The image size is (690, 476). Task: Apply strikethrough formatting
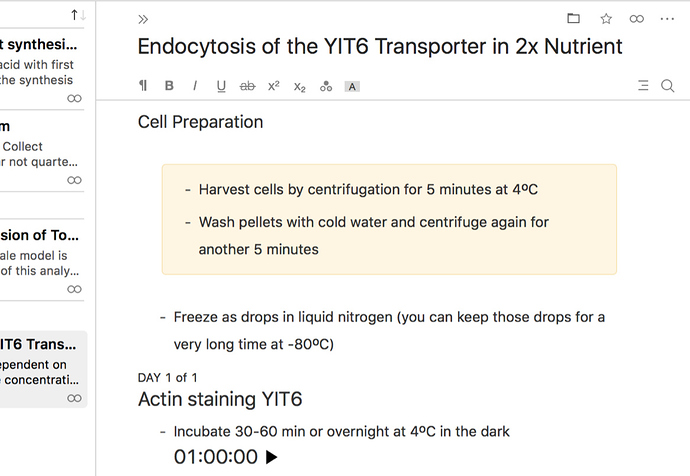click(x=247, y=86)
